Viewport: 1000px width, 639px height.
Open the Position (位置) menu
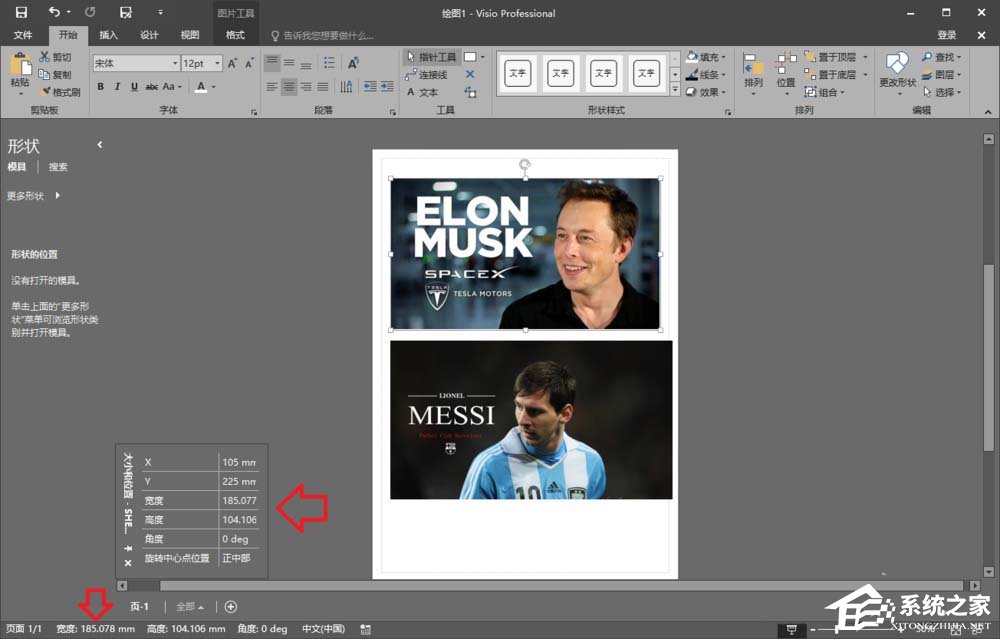pos(786,74)
